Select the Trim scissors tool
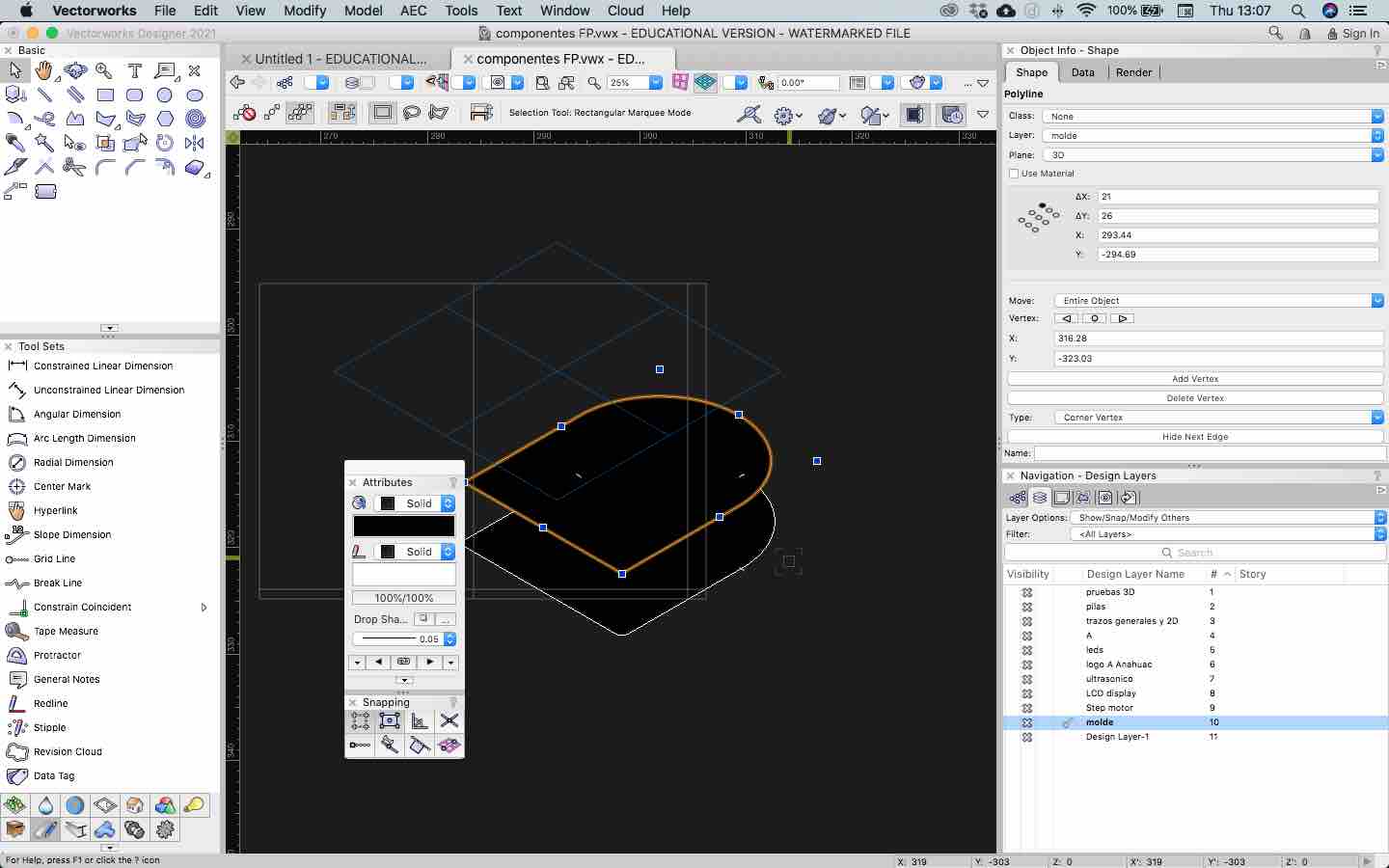 [74, 167]
